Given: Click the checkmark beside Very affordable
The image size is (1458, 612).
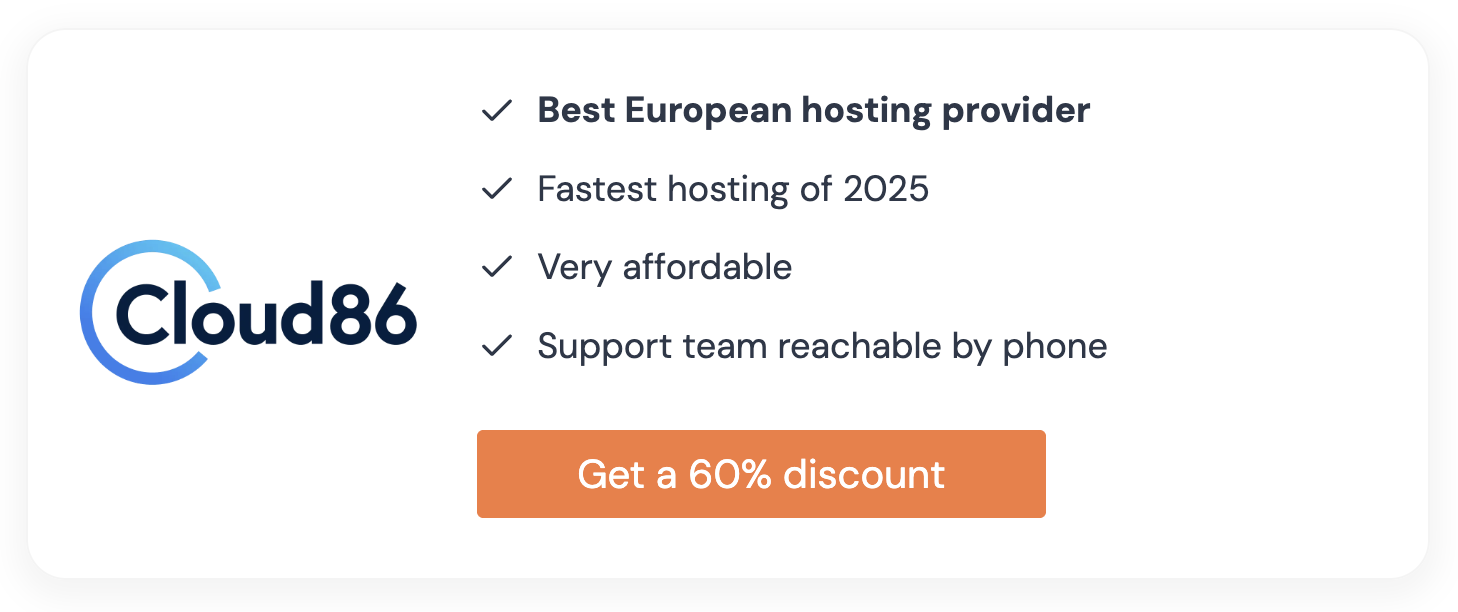Looking at the screenshot, I should (497, 267).
